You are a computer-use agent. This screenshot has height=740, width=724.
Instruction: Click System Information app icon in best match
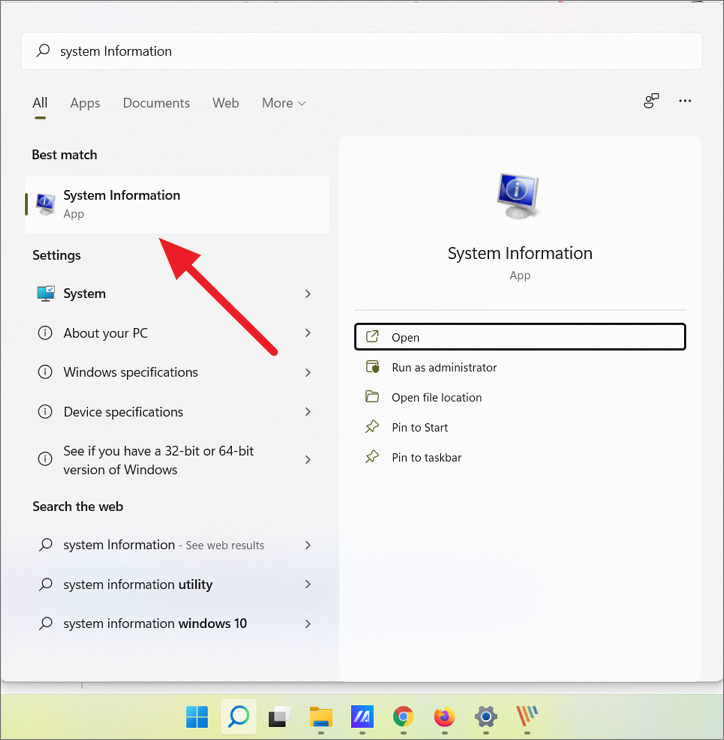pyautogui.click(x=45, y=204)
